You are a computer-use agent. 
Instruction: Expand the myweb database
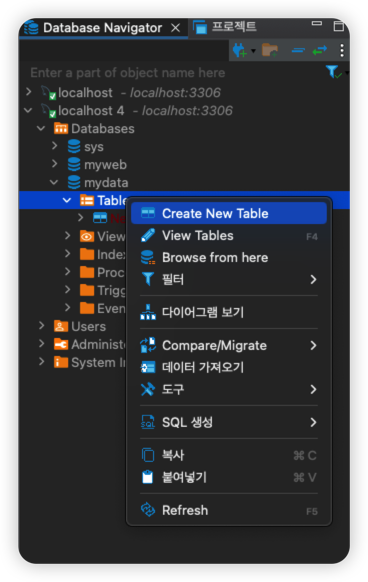pyautogui.click(x=55, y=164)
